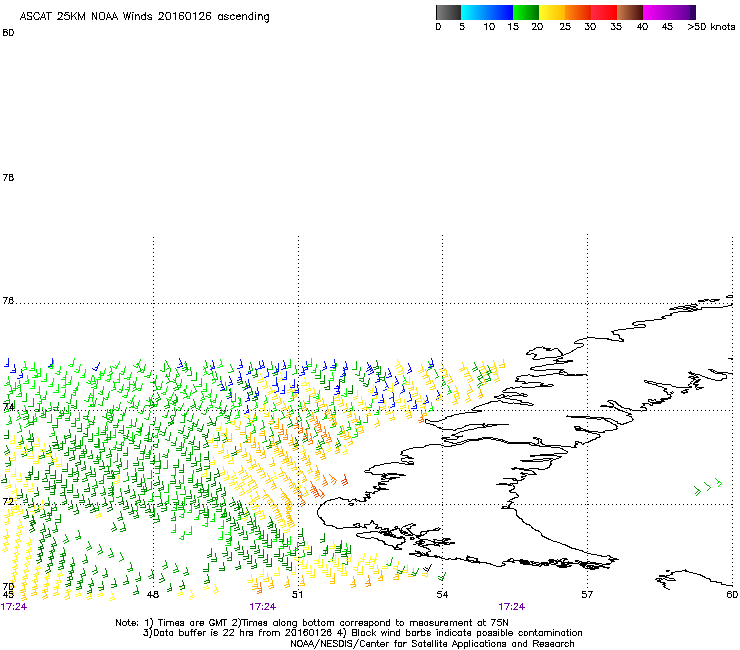Click the purple 17:24 time beneath longitude 45

[14, 607]
